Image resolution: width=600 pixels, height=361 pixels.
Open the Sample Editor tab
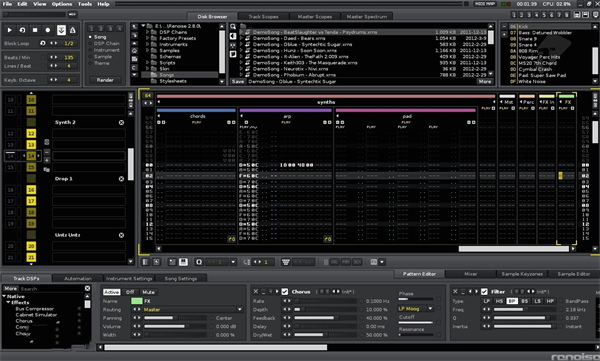pos(573,274)
